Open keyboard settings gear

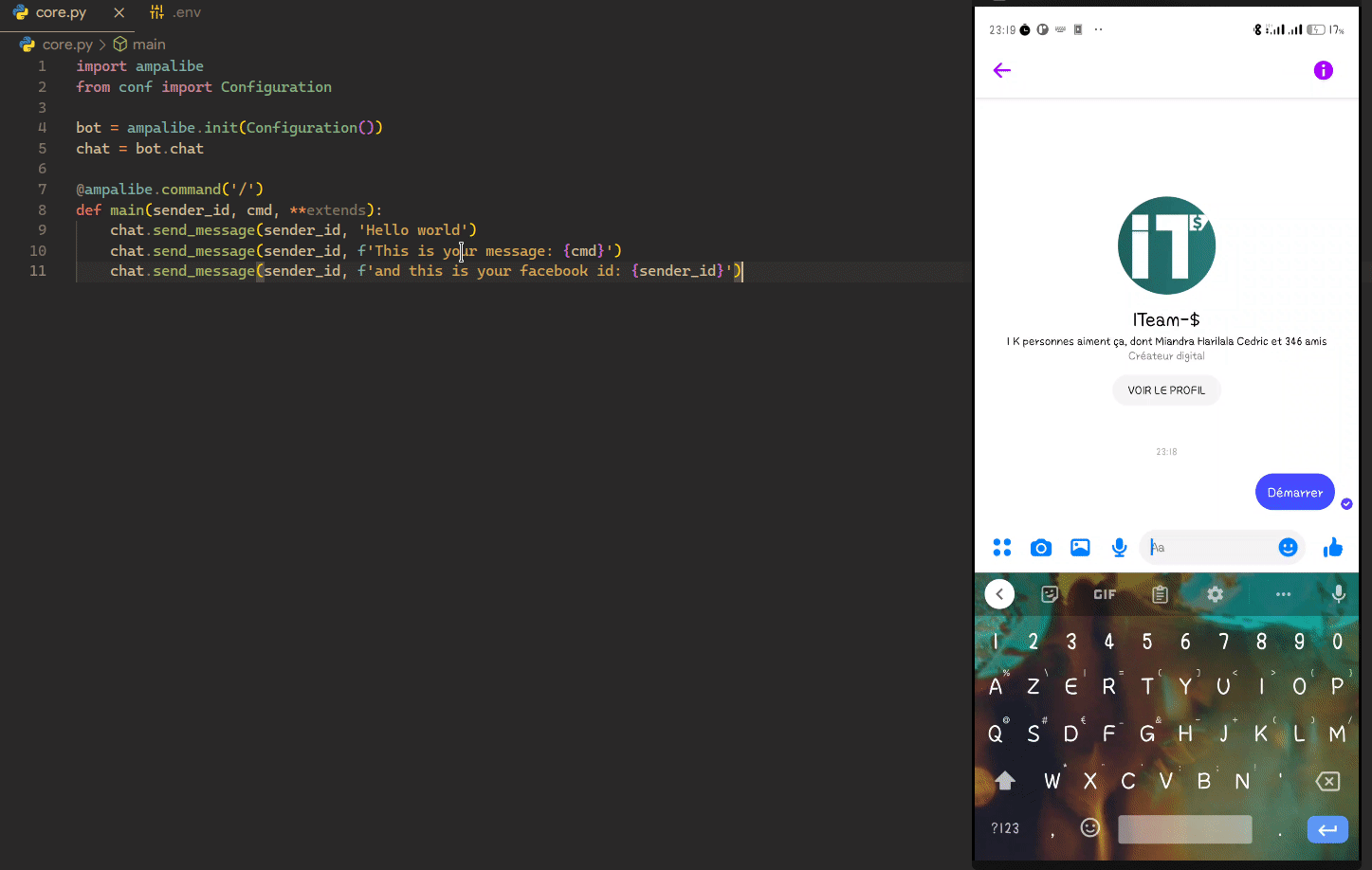pyautogui.click(x=1216, y=594)
